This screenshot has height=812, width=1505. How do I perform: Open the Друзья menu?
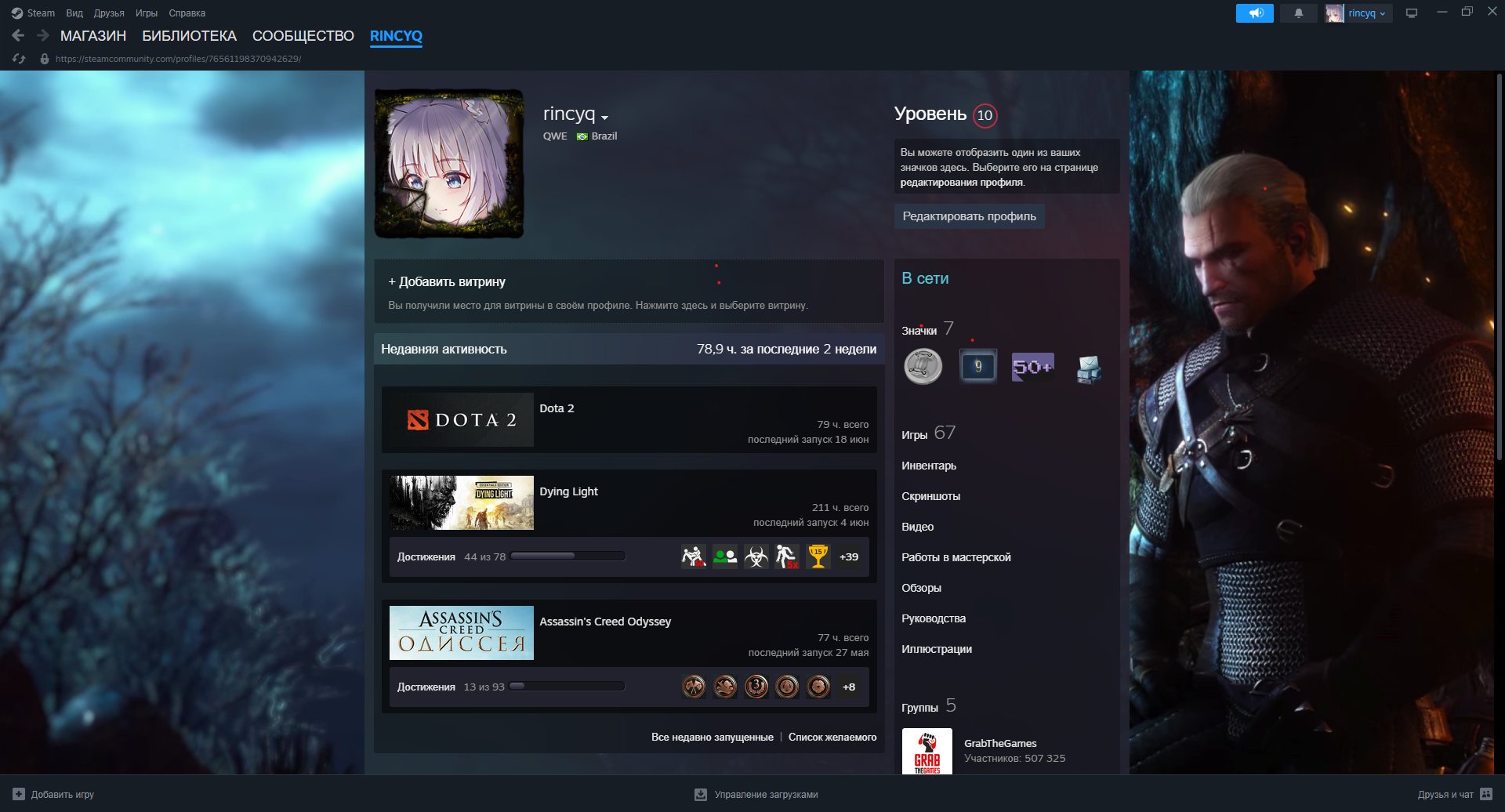pos(109,13)
